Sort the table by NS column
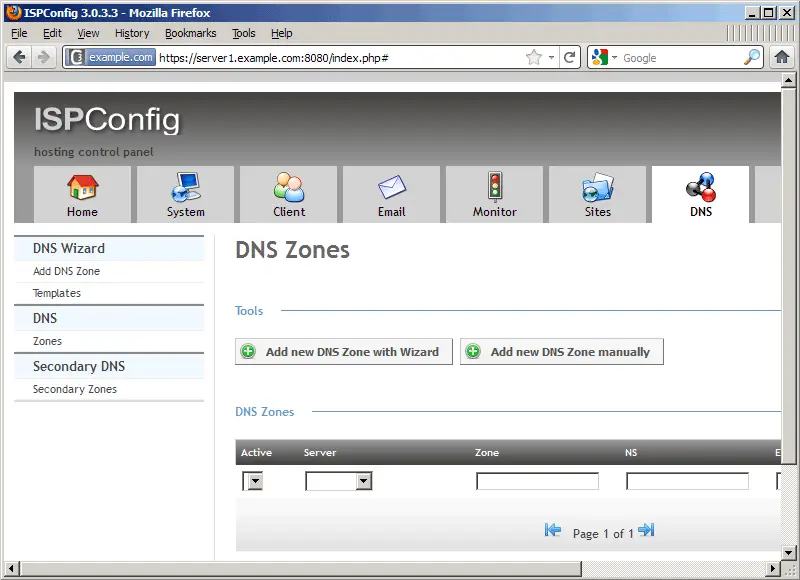 pyautogui.click(x=631, y=452)
